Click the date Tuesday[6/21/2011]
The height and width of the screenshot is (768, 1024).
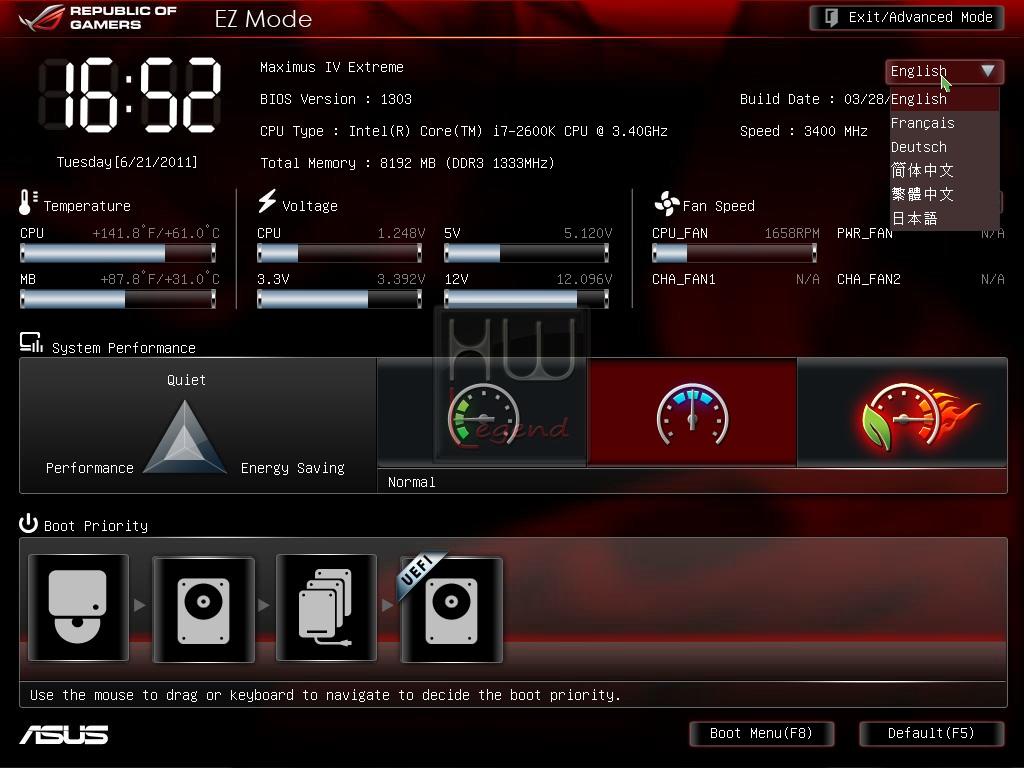tap(127, 162)
